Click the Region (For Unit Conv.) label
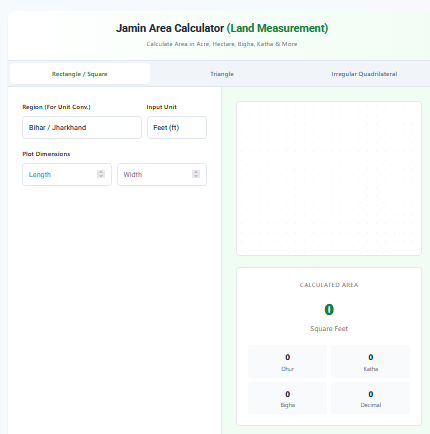This screenshot has height=434, width=430. (56, 107)
